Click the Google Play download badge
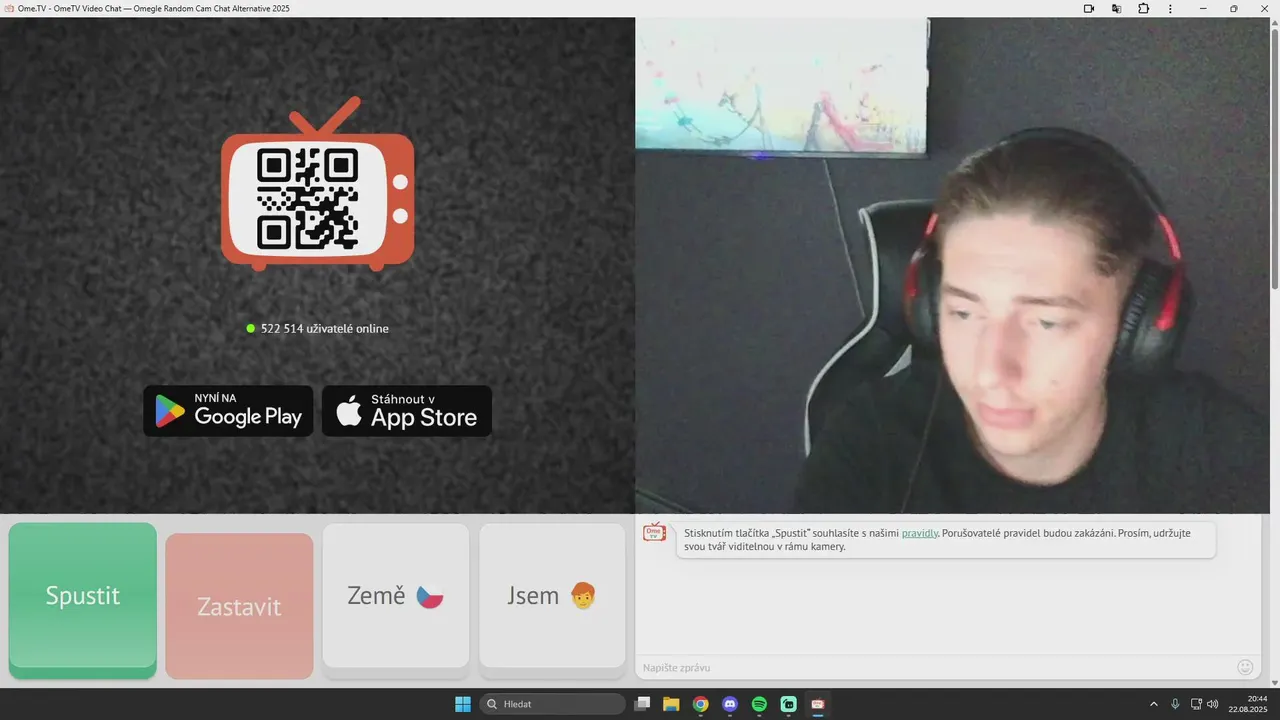 pyautogui.click(x=228, y=411)
